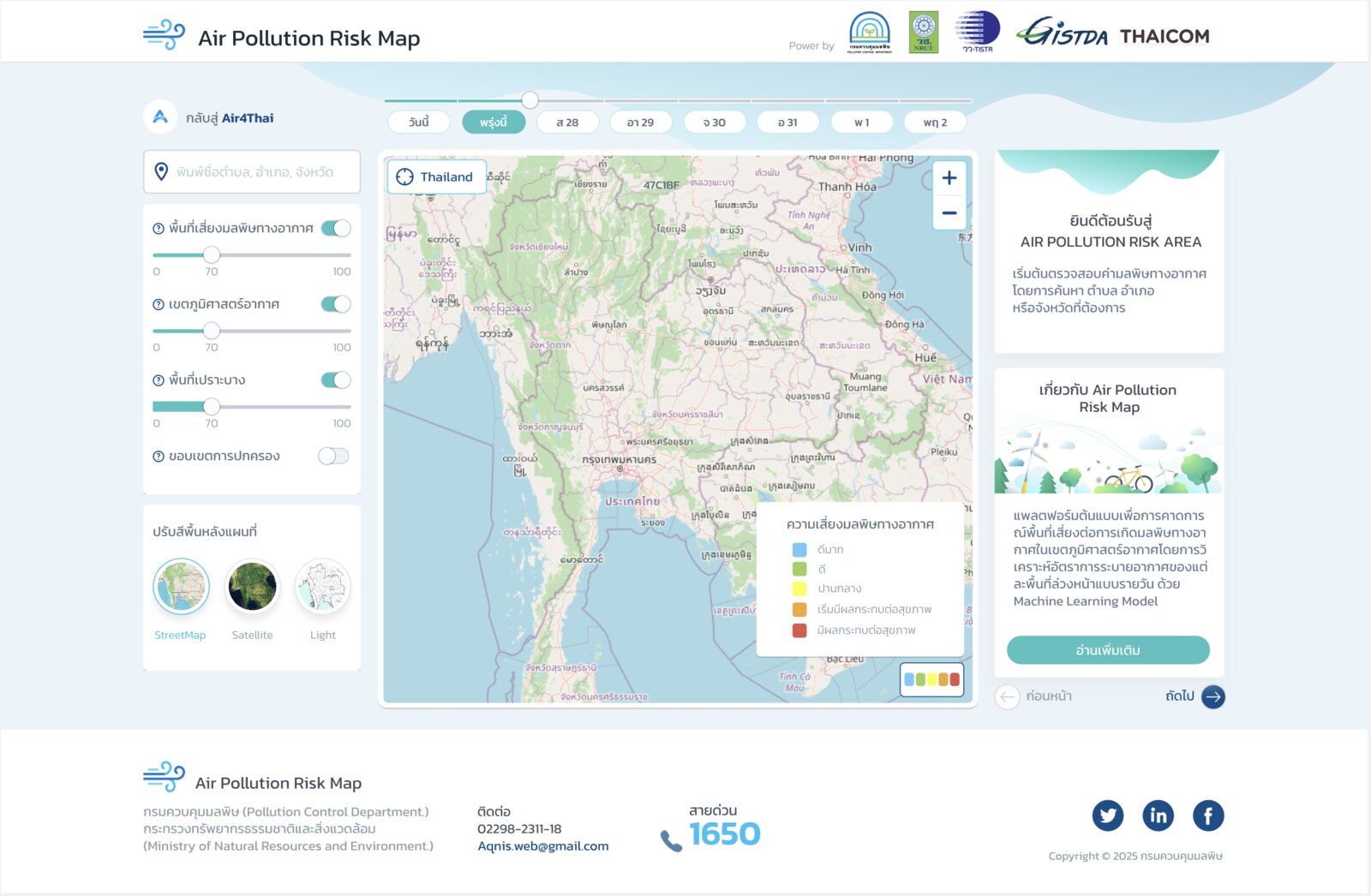This screenshot has height=896, width=1371.
Task: Open the LinkedIn page
Action: (1158, 815)
